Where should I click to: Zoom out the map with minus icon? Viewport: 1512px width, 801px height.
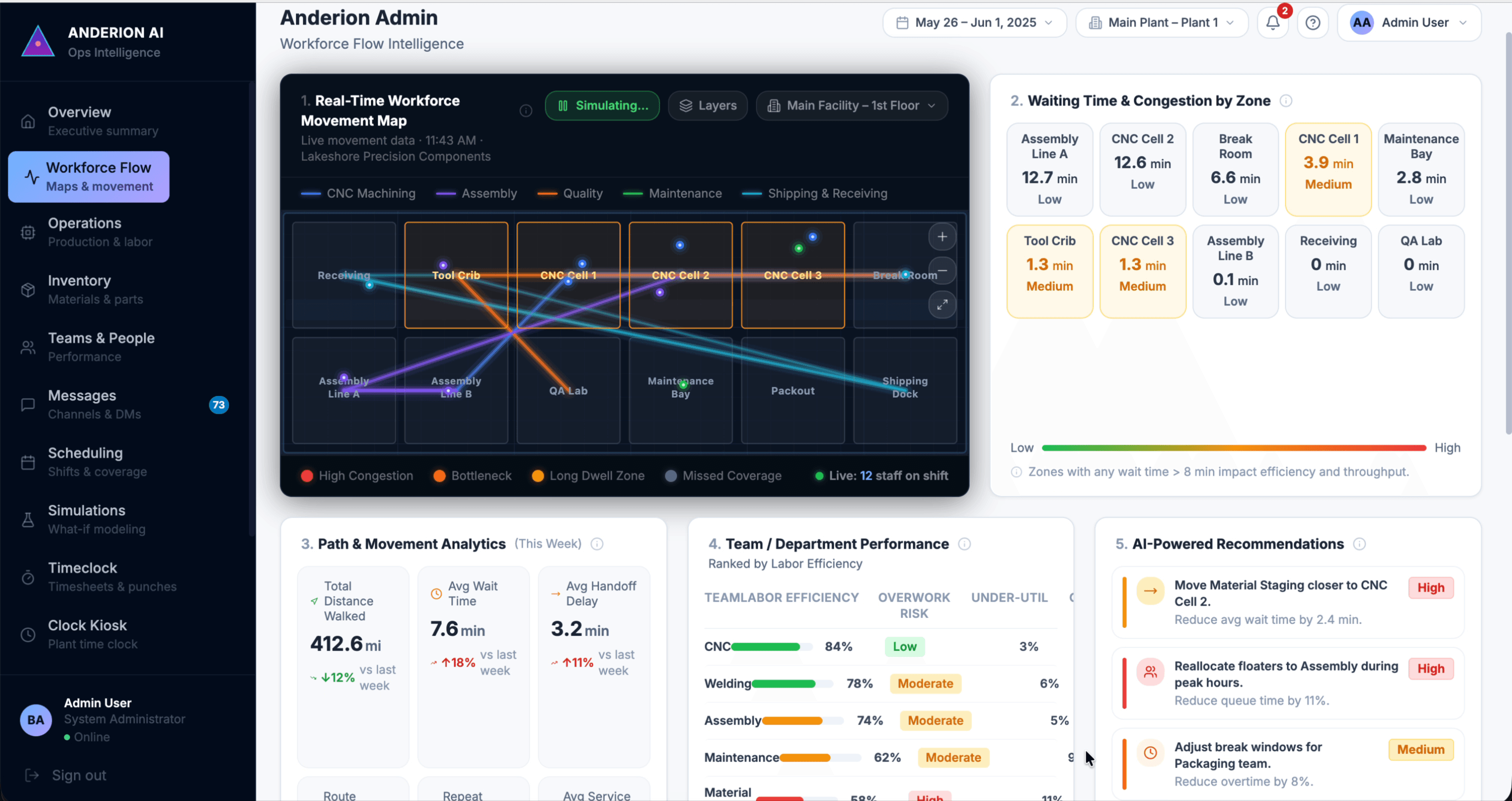942,270
